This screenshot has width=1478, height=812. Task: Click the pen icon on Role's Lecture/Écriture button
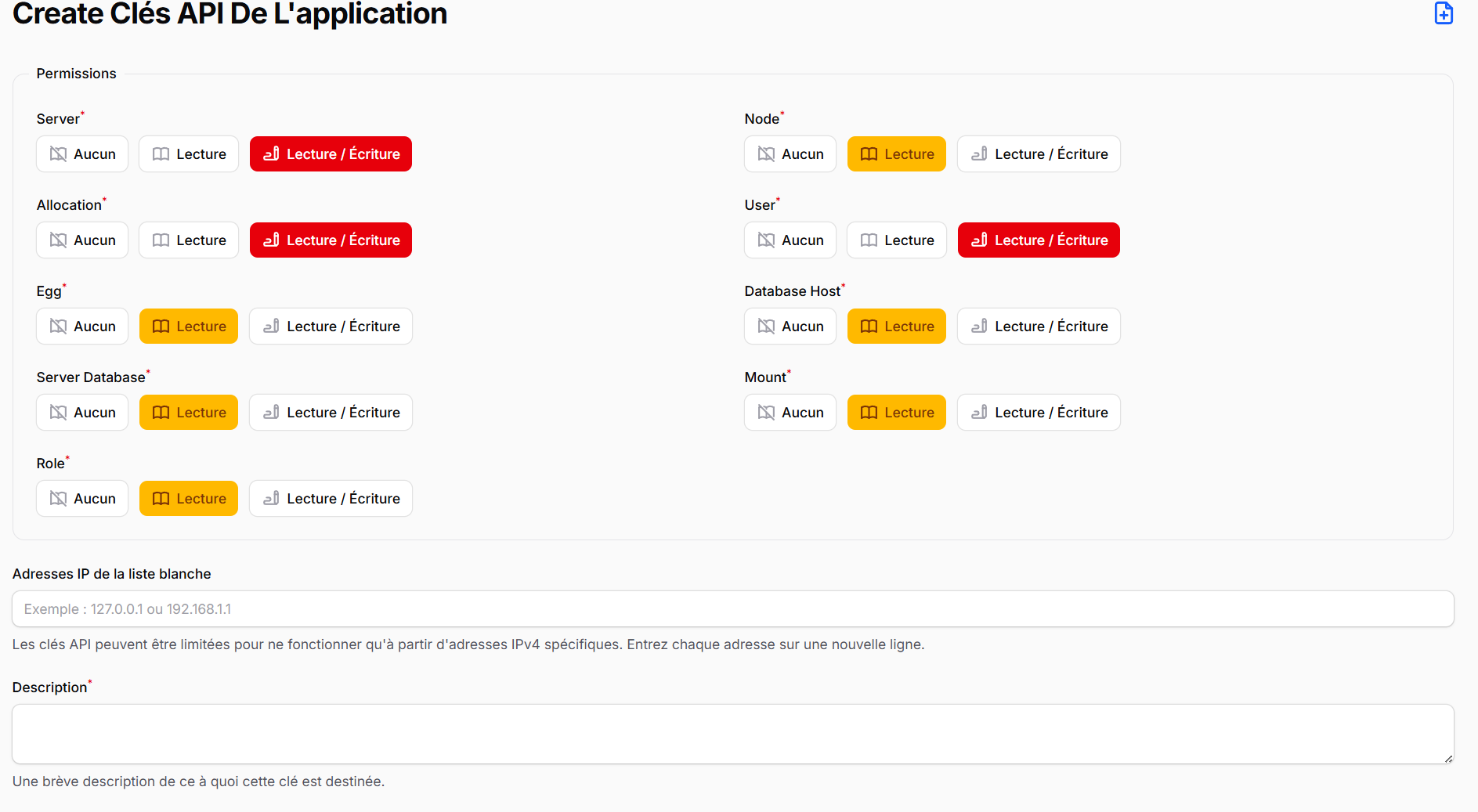pyautogui.click(x=271, y=498)
